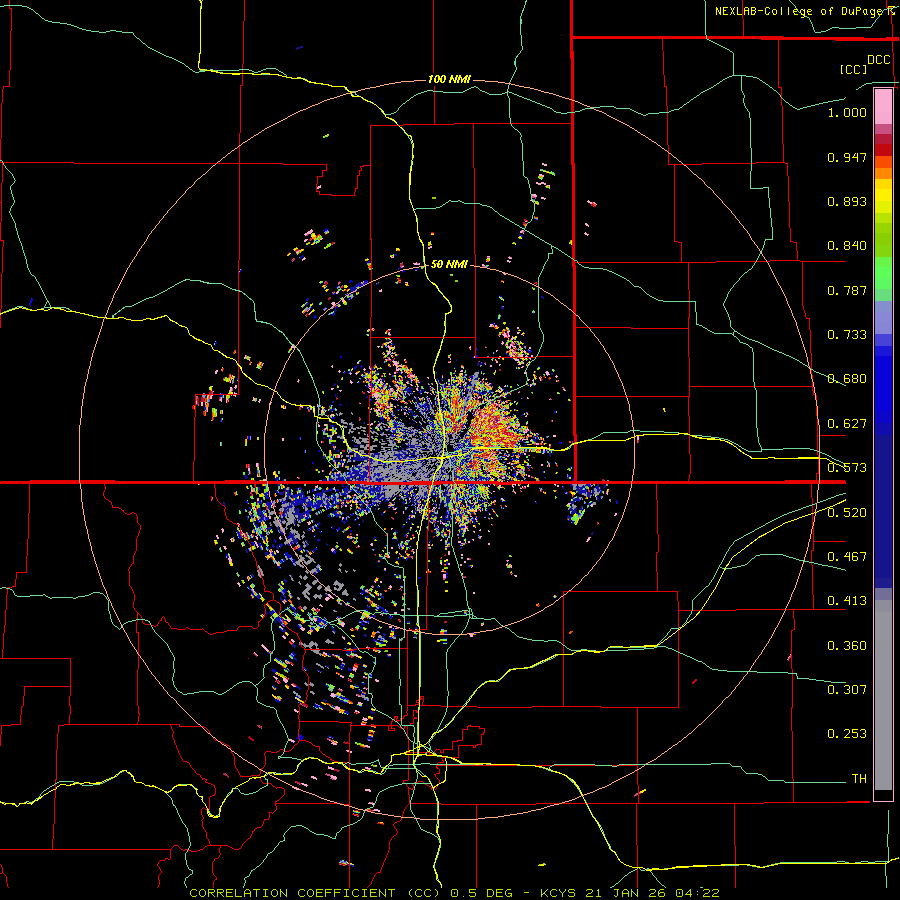
Task: Select the 0.680 legend value
Action: [847, 379]
